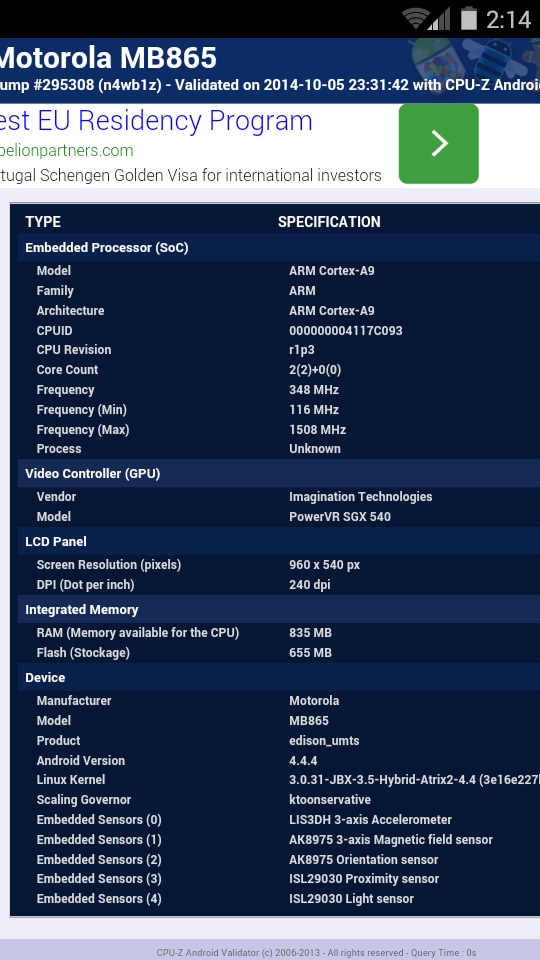Screen dimensions: 540x960
Task: Tap the battery status icon
Action: (469, 18)
